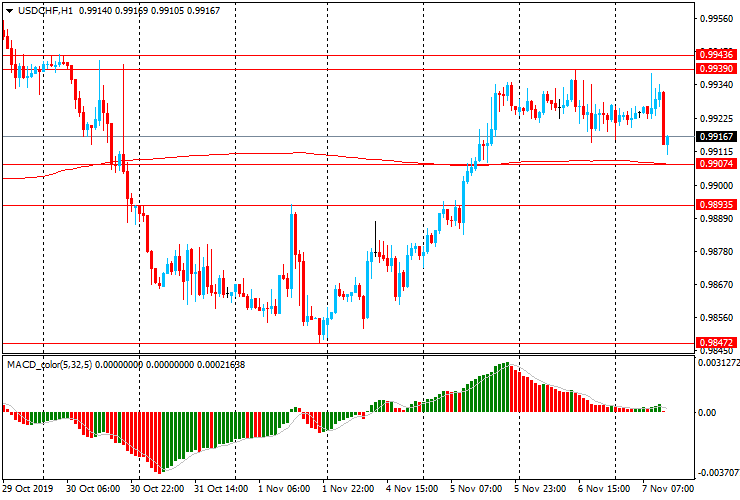
Task: Click the USDCHF,H1 chart title text
Action: (46, 9)
